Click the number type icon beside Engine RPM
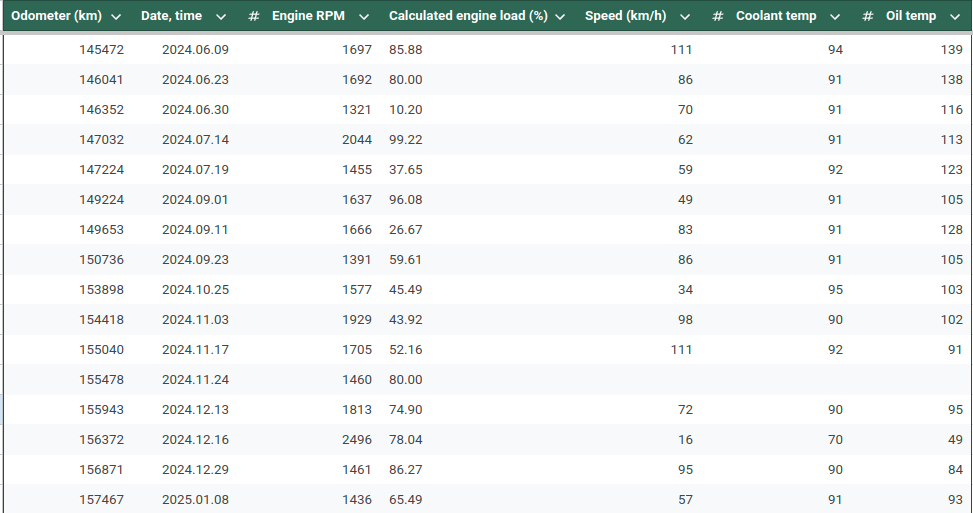 tap(253, 16)
